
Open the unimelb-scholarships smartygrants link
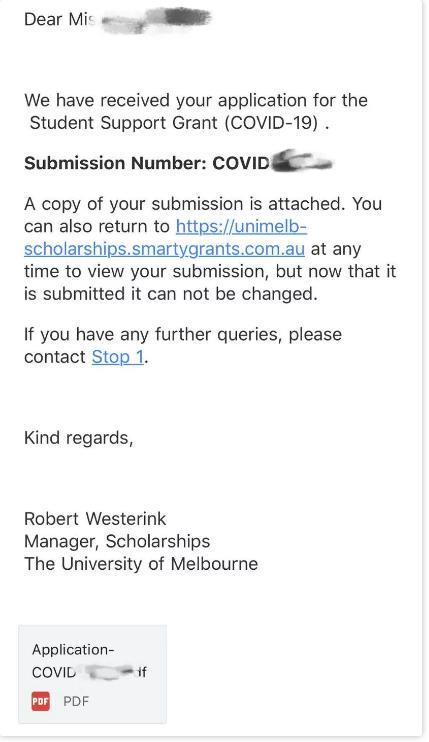point(166,238)
